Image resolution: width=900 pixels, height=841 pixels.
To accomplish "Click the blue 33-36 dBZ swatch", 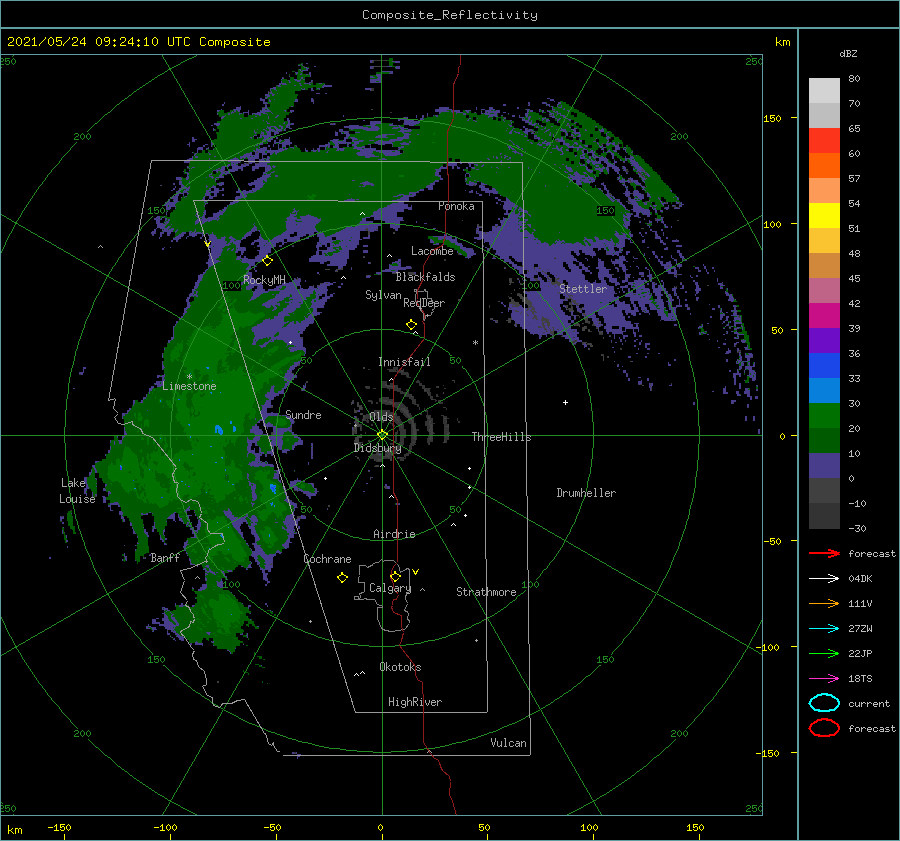I will 824,366.
